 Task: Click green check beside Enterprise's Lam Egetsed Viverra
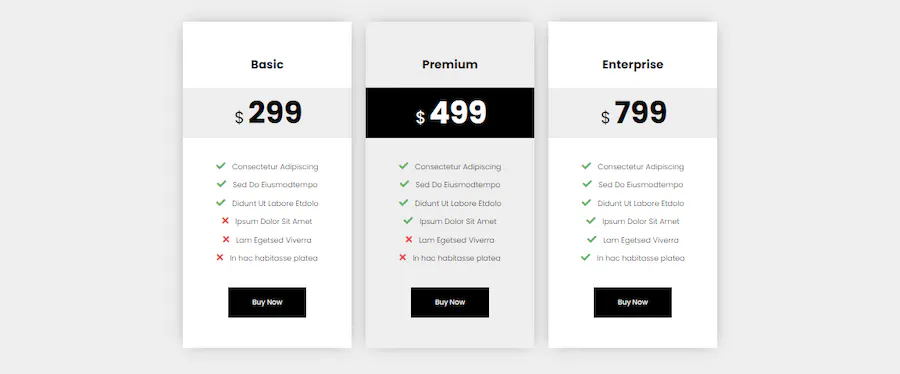592,239
